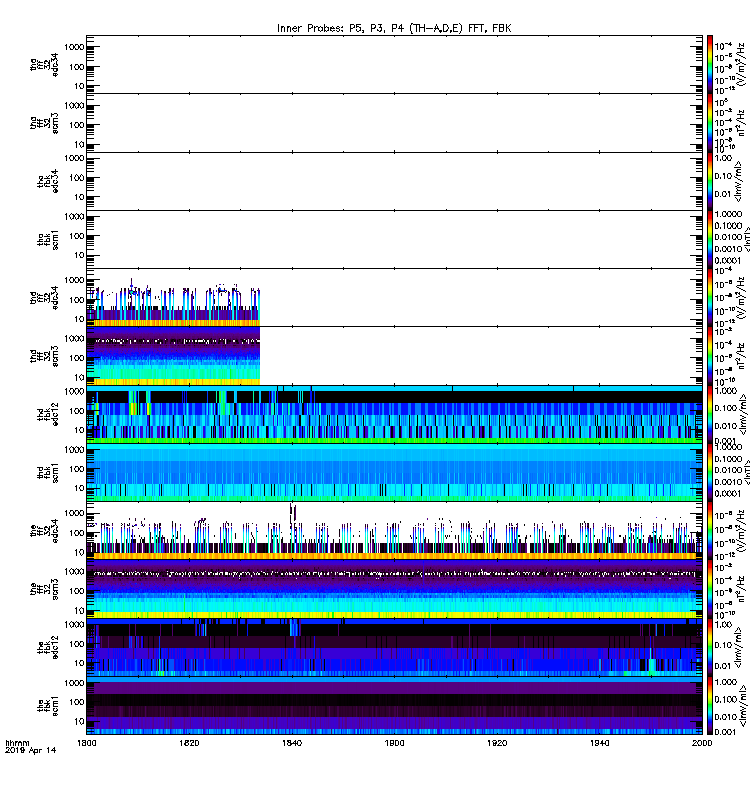Image resolution: width=750 pixels, height=800 pixels.
Task: Click the color bar beside the fff edc34 panel
Action: coord(710,530)
